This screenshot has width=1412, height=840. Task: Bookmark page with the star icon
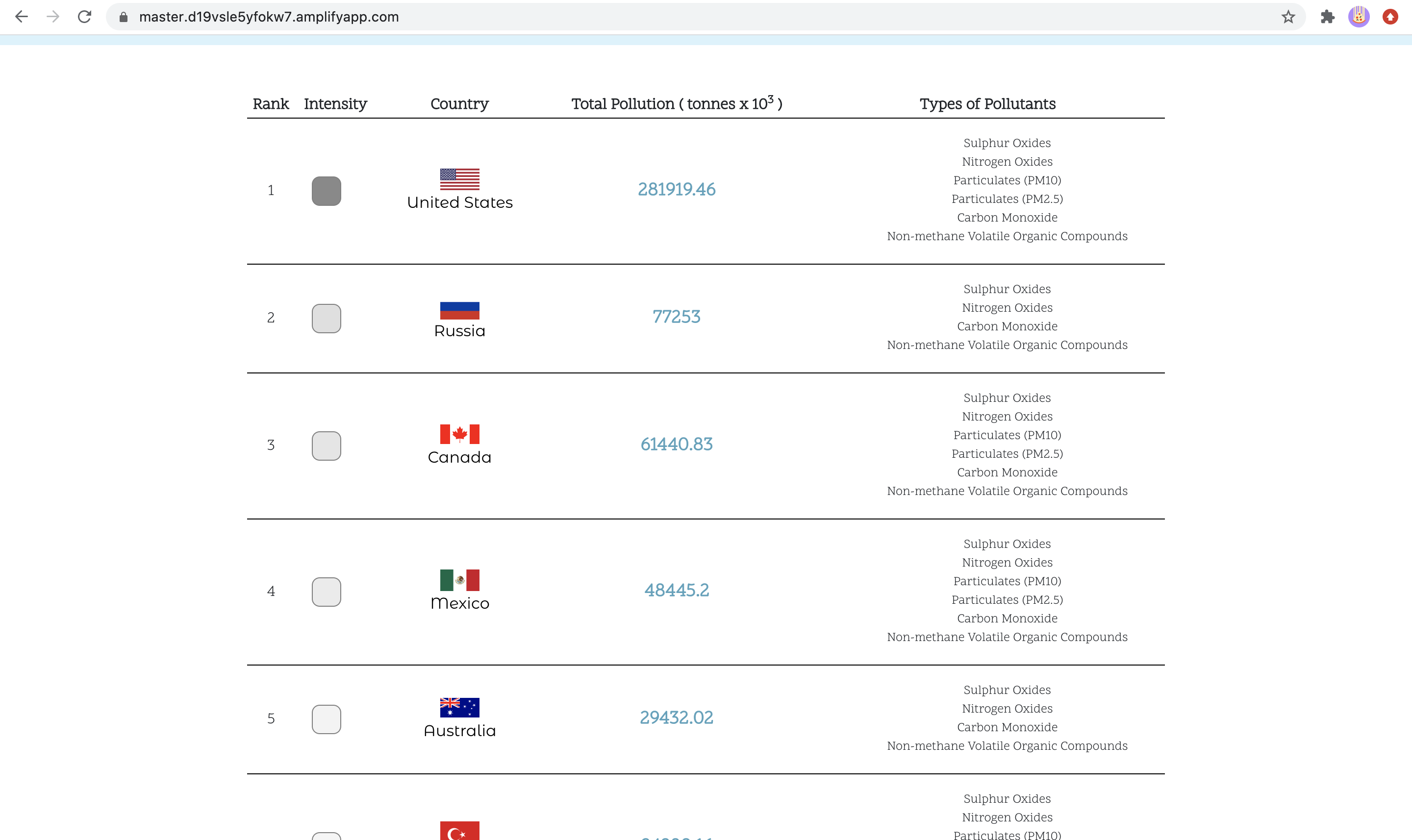pyautogui.click(x=1288, y=17)
